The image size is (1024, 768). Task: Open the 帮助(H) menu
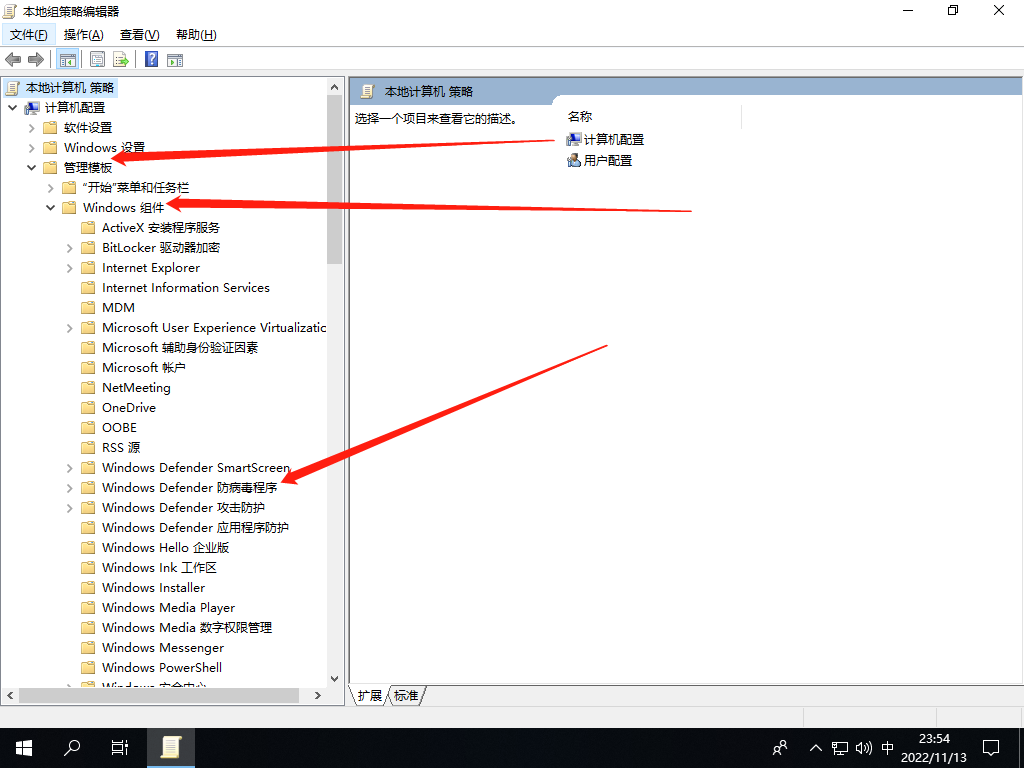[196, 35]
